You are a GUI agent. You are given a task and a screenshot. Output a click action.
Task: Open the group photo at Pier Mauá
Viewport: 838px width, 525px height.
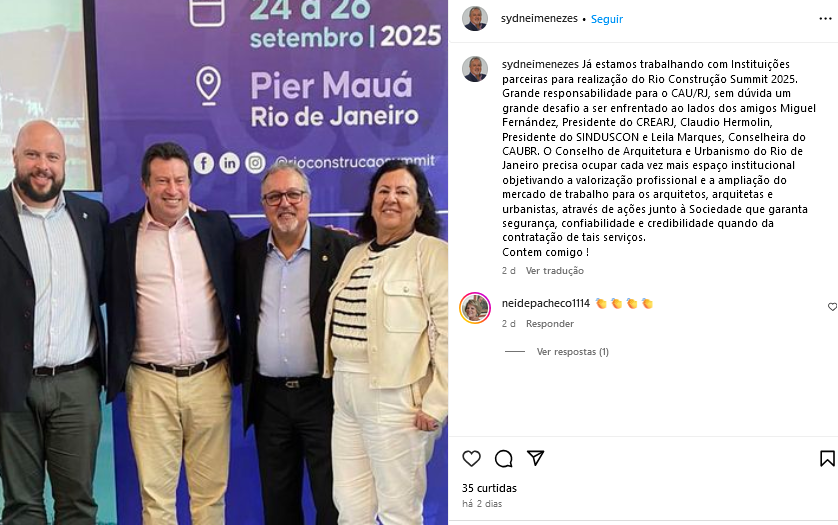224,262
